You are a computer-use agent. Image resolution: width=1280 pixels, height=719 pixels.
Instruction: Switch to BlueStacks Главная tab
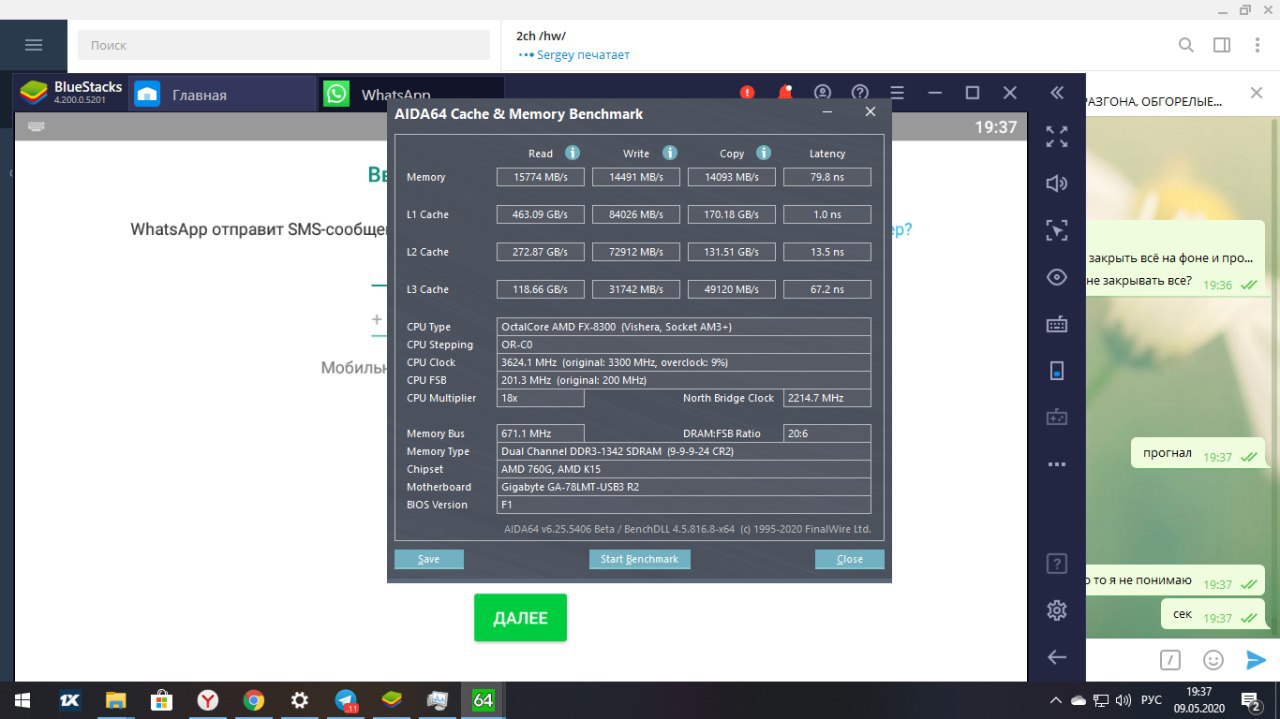click(x=222, y=95)
